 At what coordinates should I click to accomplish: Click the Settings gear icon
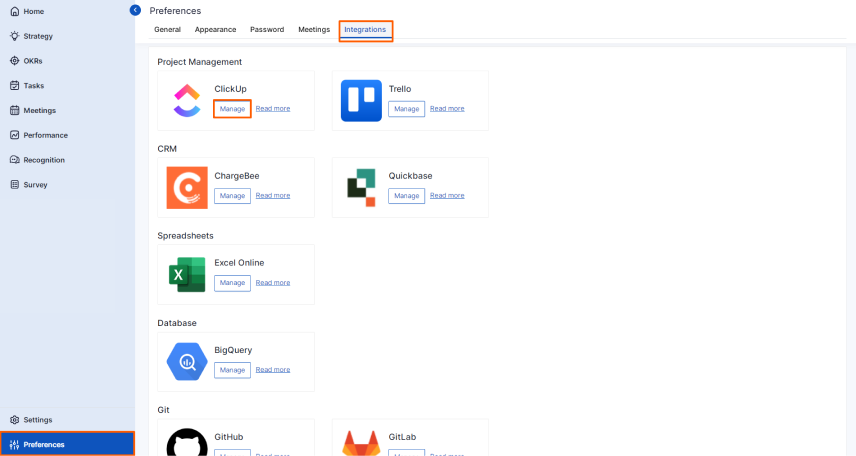point(15,420)
